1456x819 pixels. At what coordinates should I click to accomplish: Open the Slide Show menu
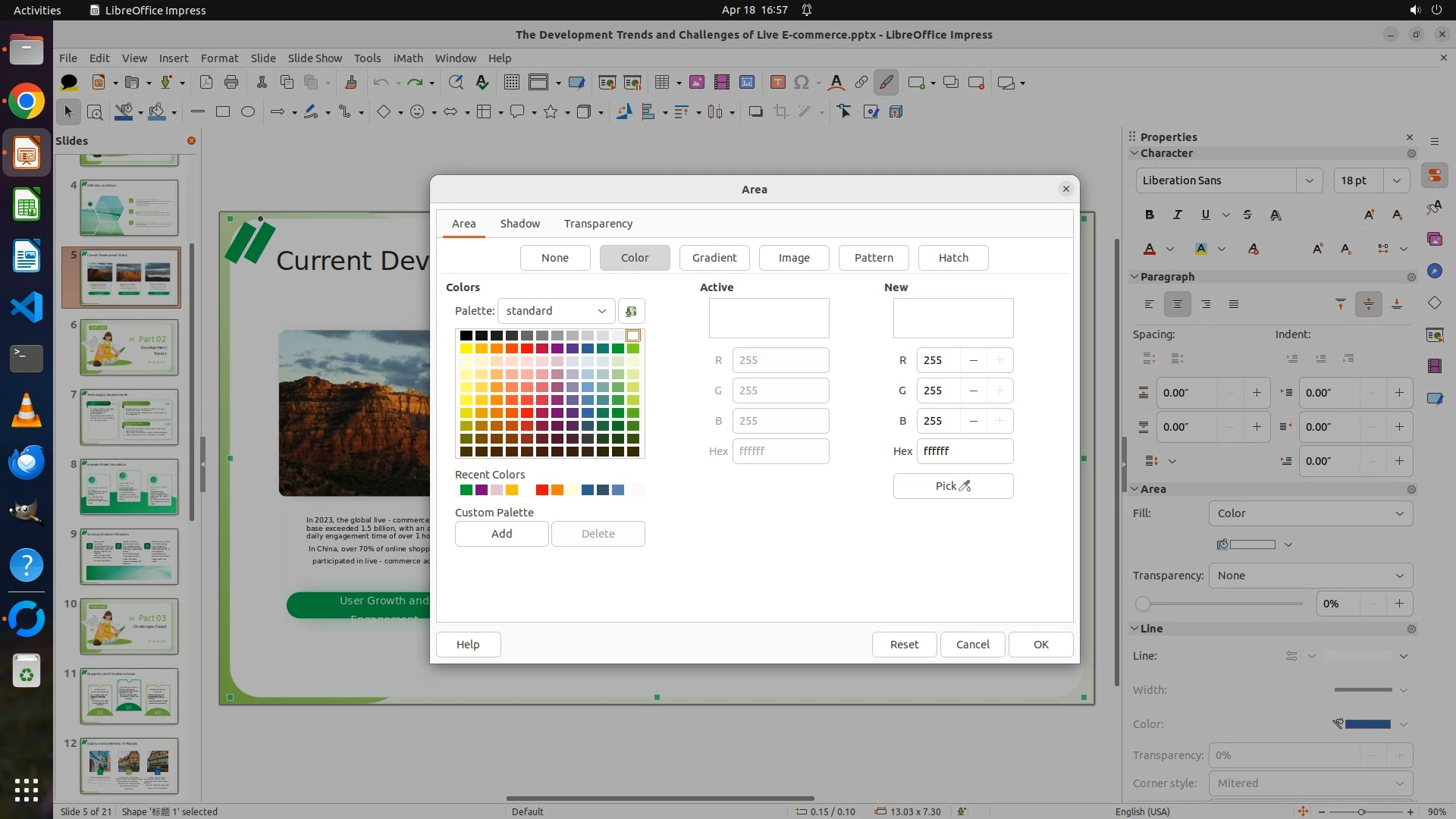point(315,58)
